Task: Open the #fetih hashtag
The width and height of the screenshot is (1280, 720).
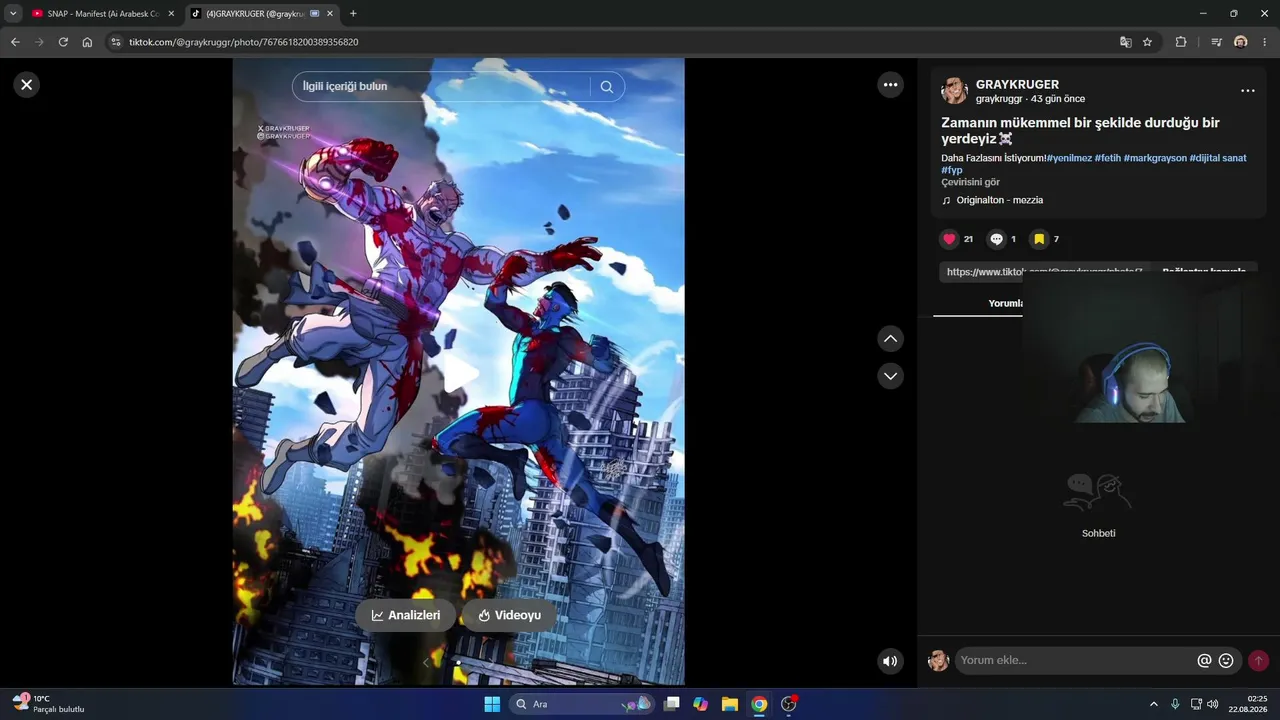Action: [1108, 158]
